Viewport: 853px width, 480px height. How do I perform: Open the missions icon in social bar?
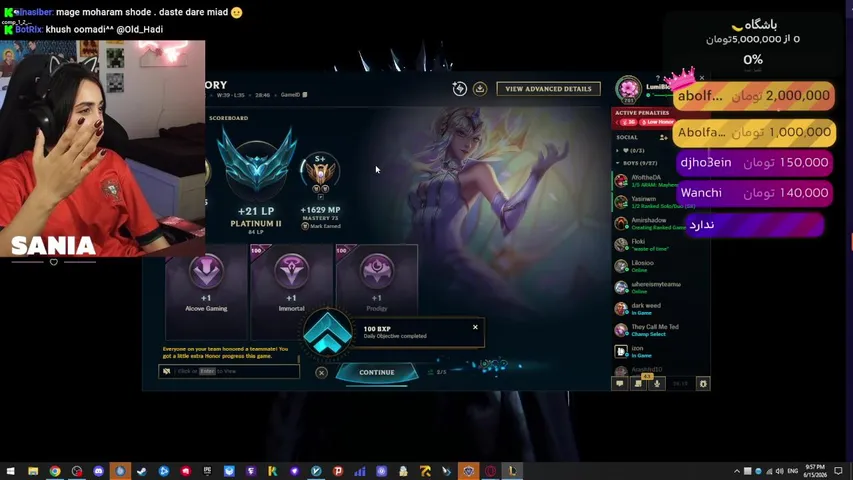pos(638,384)
